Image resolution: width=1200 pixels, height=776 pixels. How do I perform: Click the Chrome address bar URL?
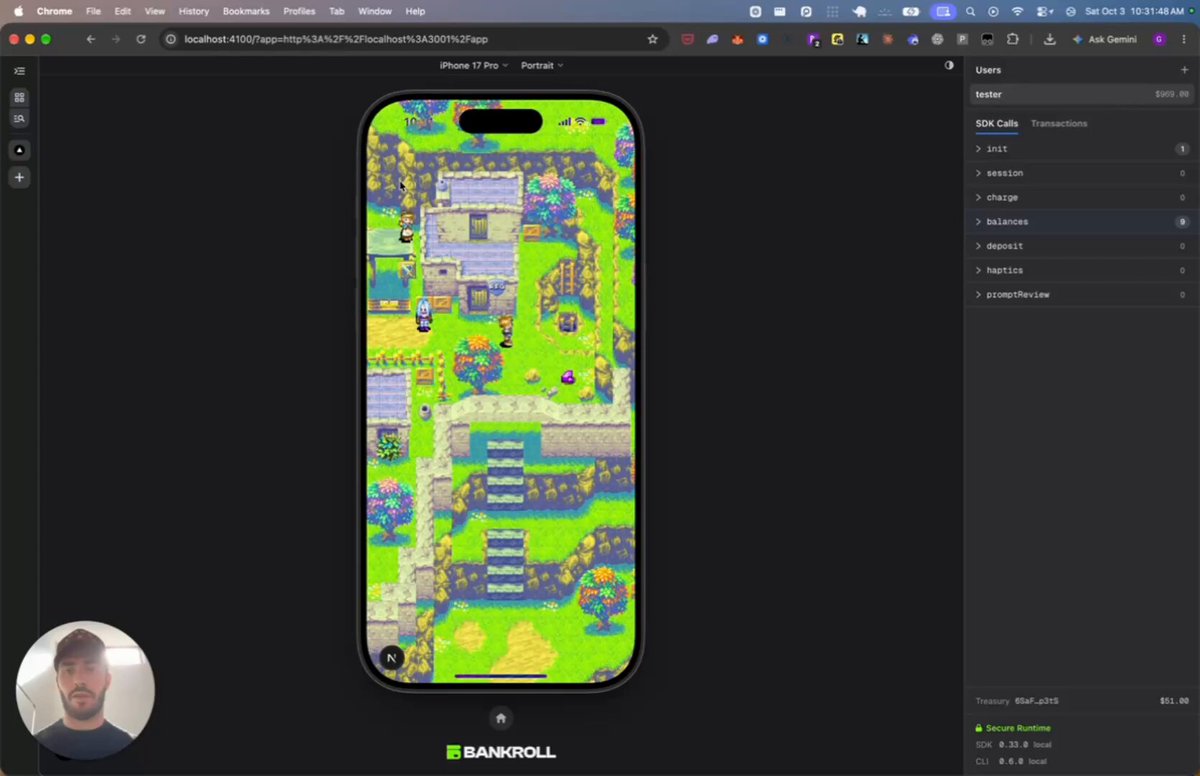336,39
